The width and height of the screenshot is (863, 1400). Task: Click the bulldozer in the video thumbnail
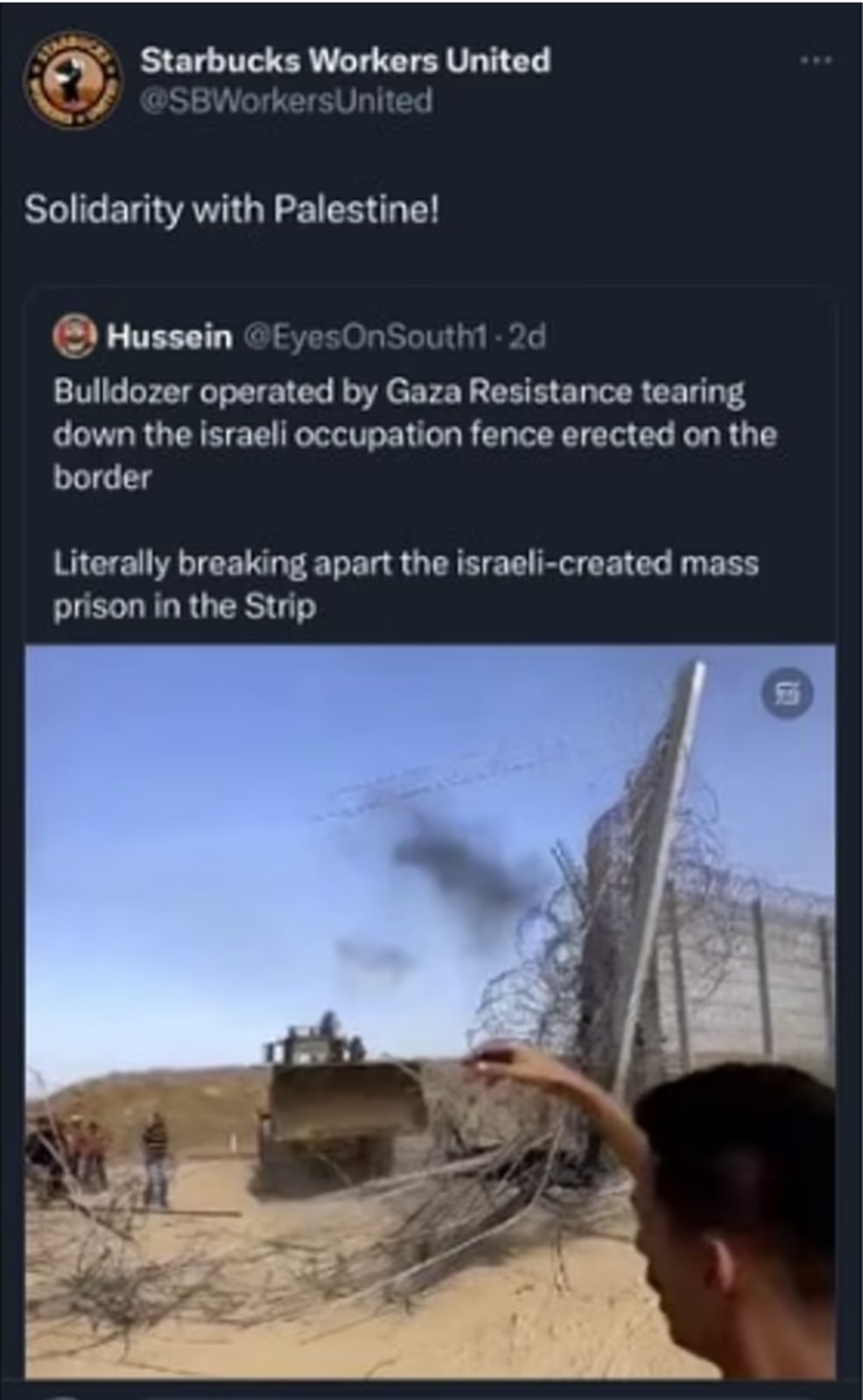346,1102
